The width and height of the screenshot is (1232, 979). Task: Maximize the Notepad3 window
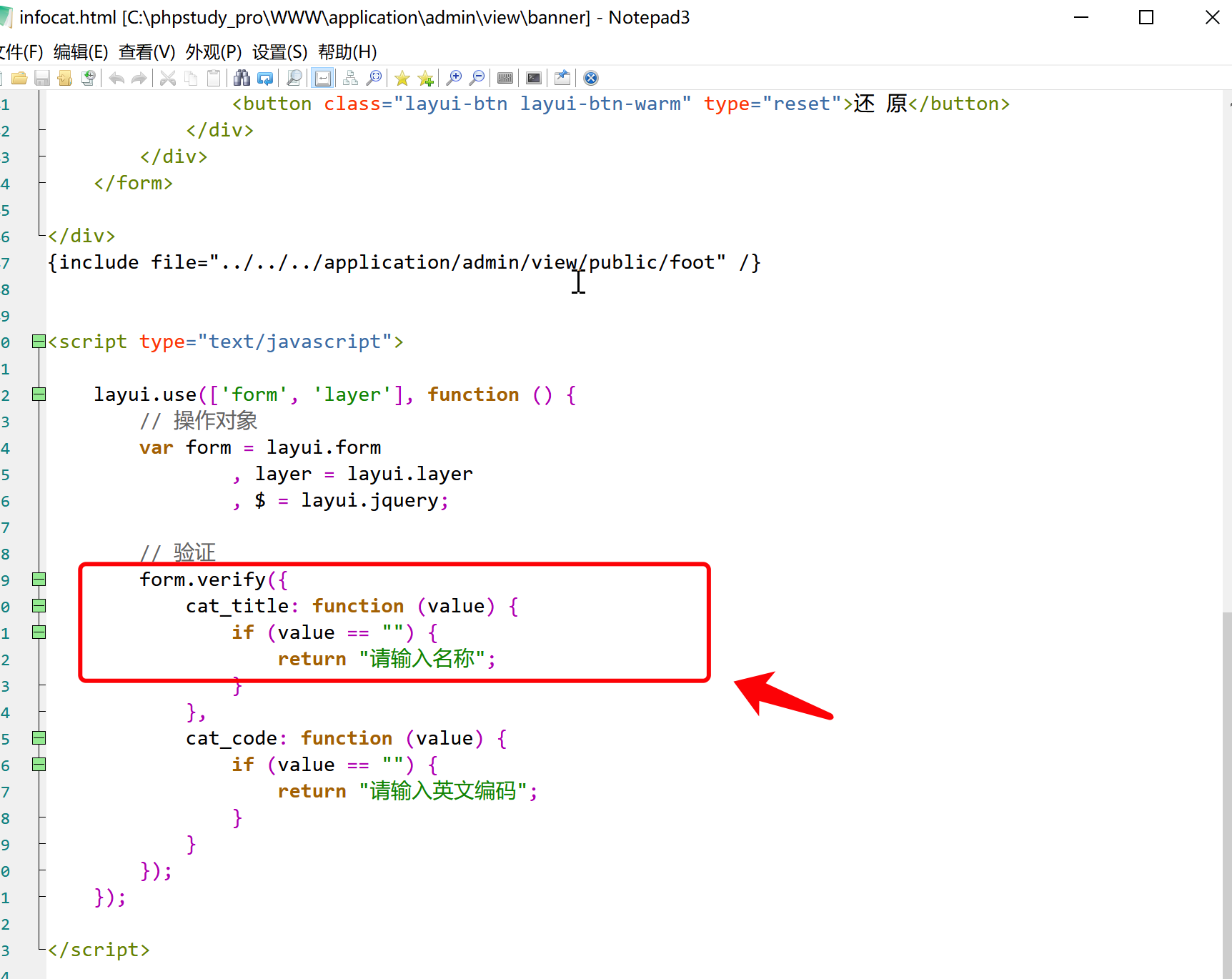click(1146, 17)
